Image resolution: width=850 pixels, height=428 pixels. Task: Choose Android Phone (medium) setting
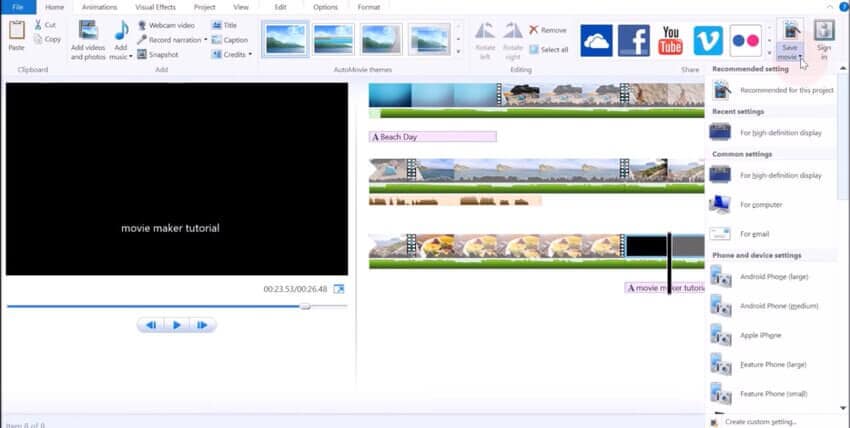click(772, 306)
